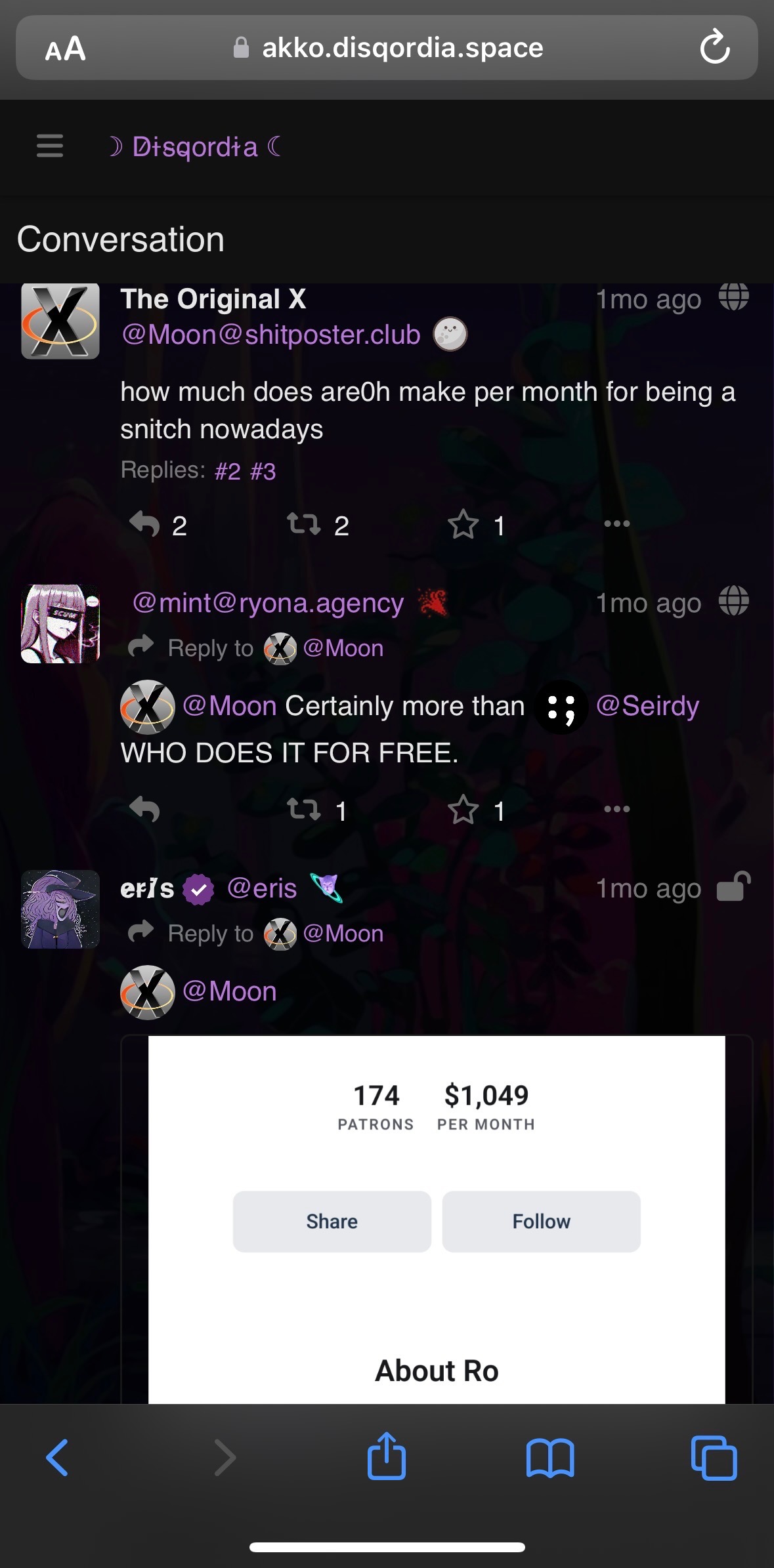Image resolution: width=774 pixels, height=1568 pixels.
Task: Open the hamburger navigation menu
Action: tap(50, 146)
